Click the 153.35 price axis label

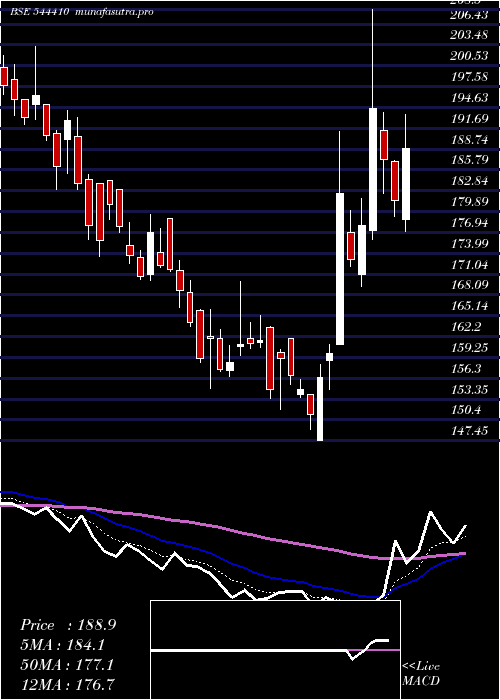pyautogui.click(x=469, y=389)
